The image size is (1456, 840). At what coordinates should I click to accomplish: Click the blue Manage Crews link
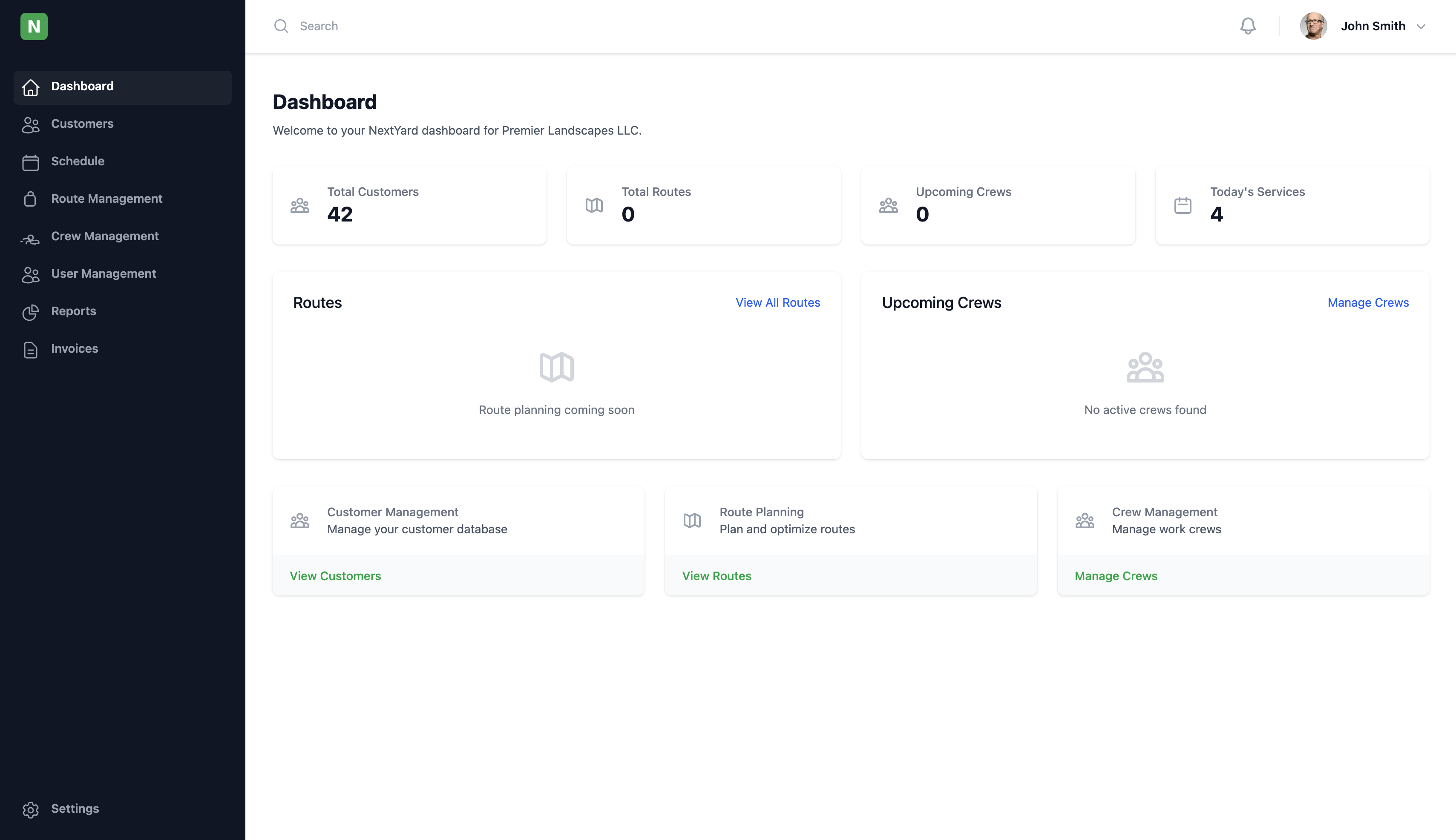point(1367,302)
